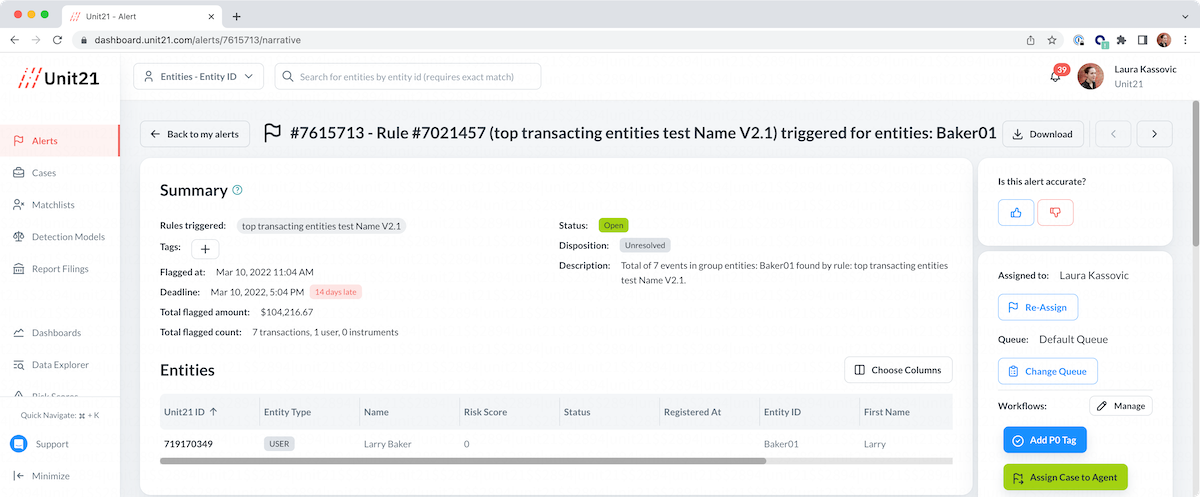The image size is (1200, 497).
Task: Click the triggered rule name chip
Action: 321,226
